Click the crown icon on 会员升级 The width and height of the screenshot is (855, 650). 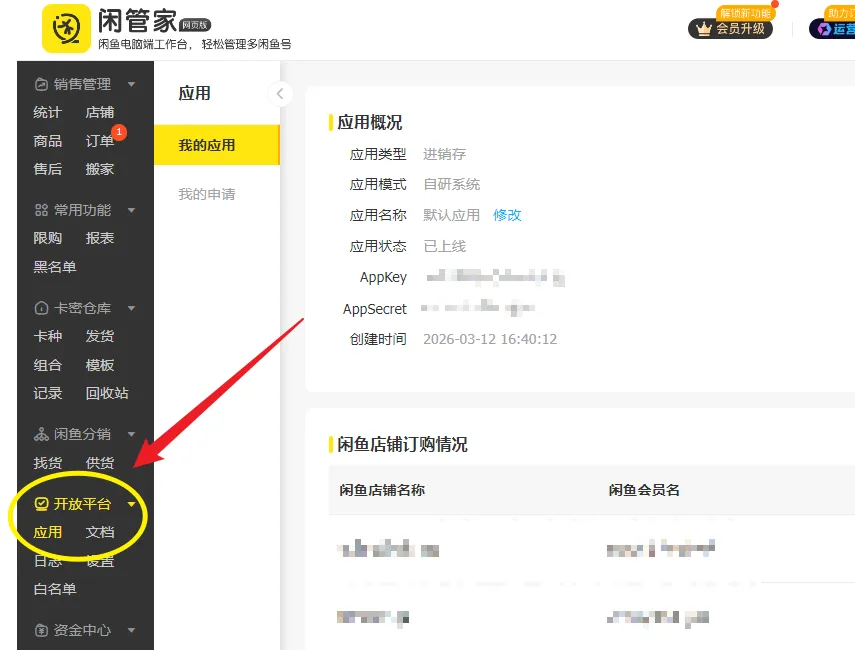[x=704, y=28]
